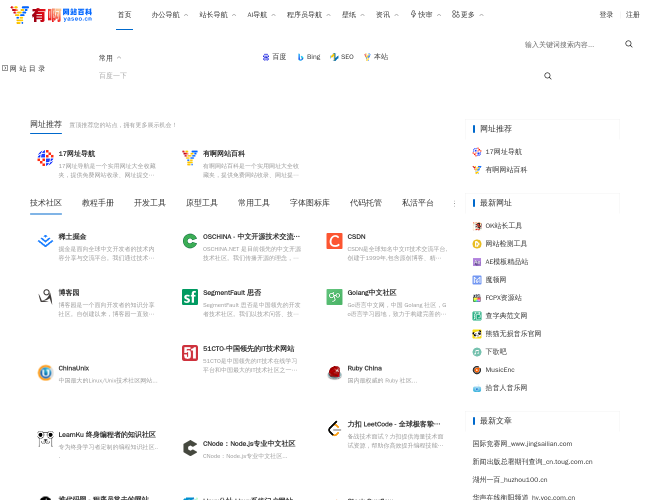650x500 pixels.
Task: Open the OSCHINA green icon
Action: [190, 241]
